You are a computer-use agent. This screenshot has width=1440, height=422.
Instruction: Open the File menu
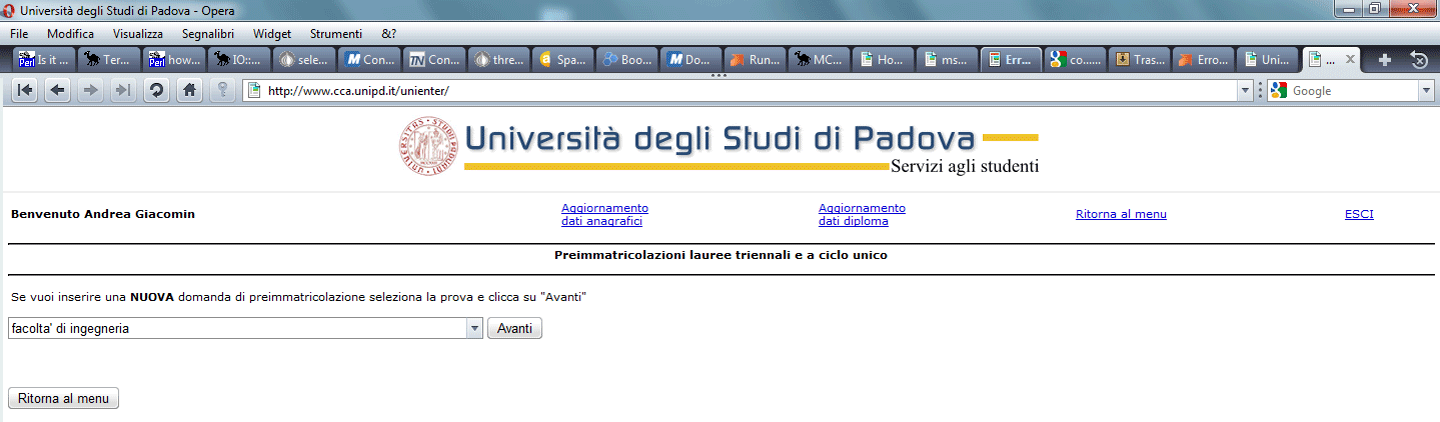point(20,33)
